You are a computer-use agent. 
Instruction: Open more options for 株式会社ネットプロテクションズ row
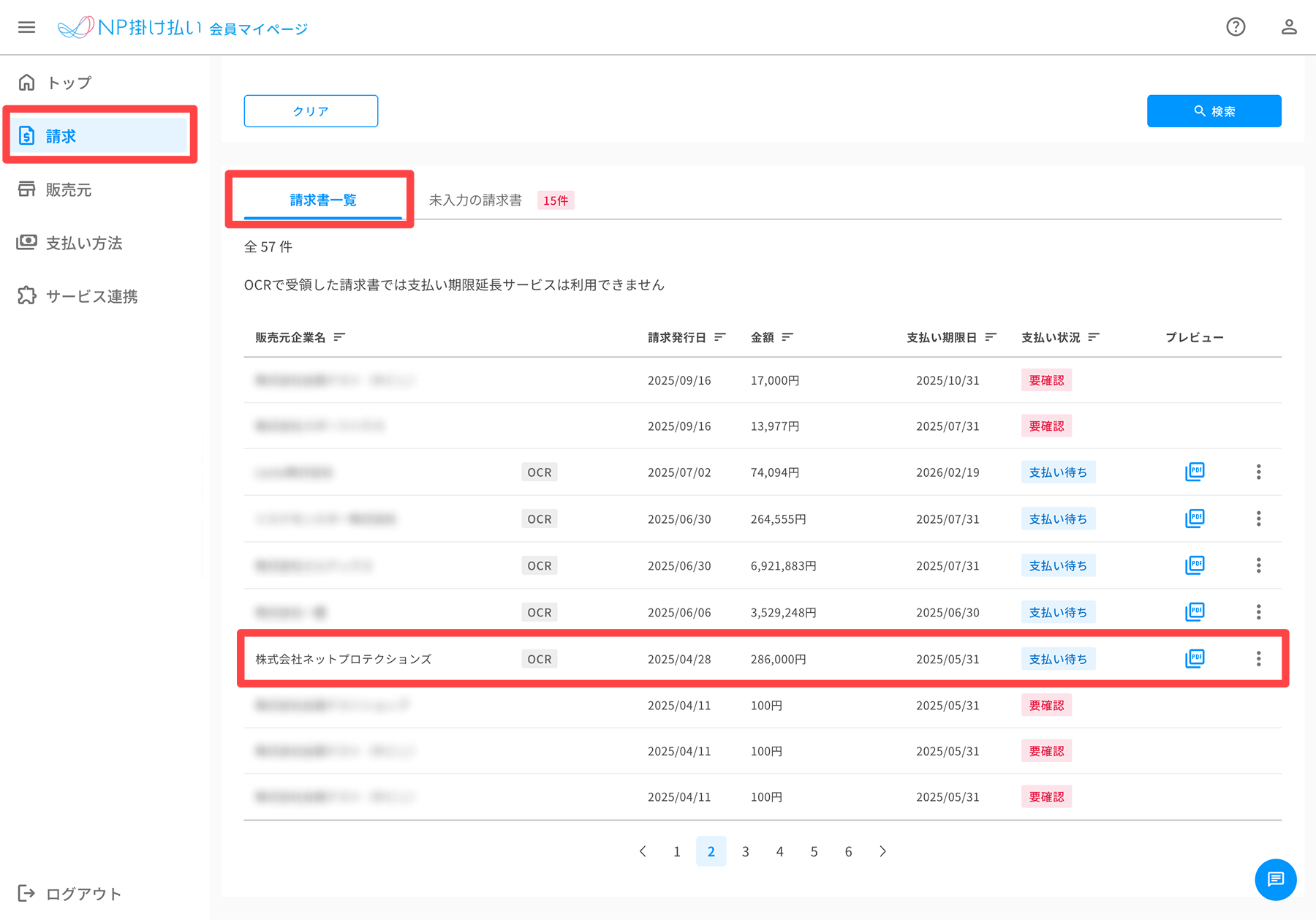coord(1258,659)
